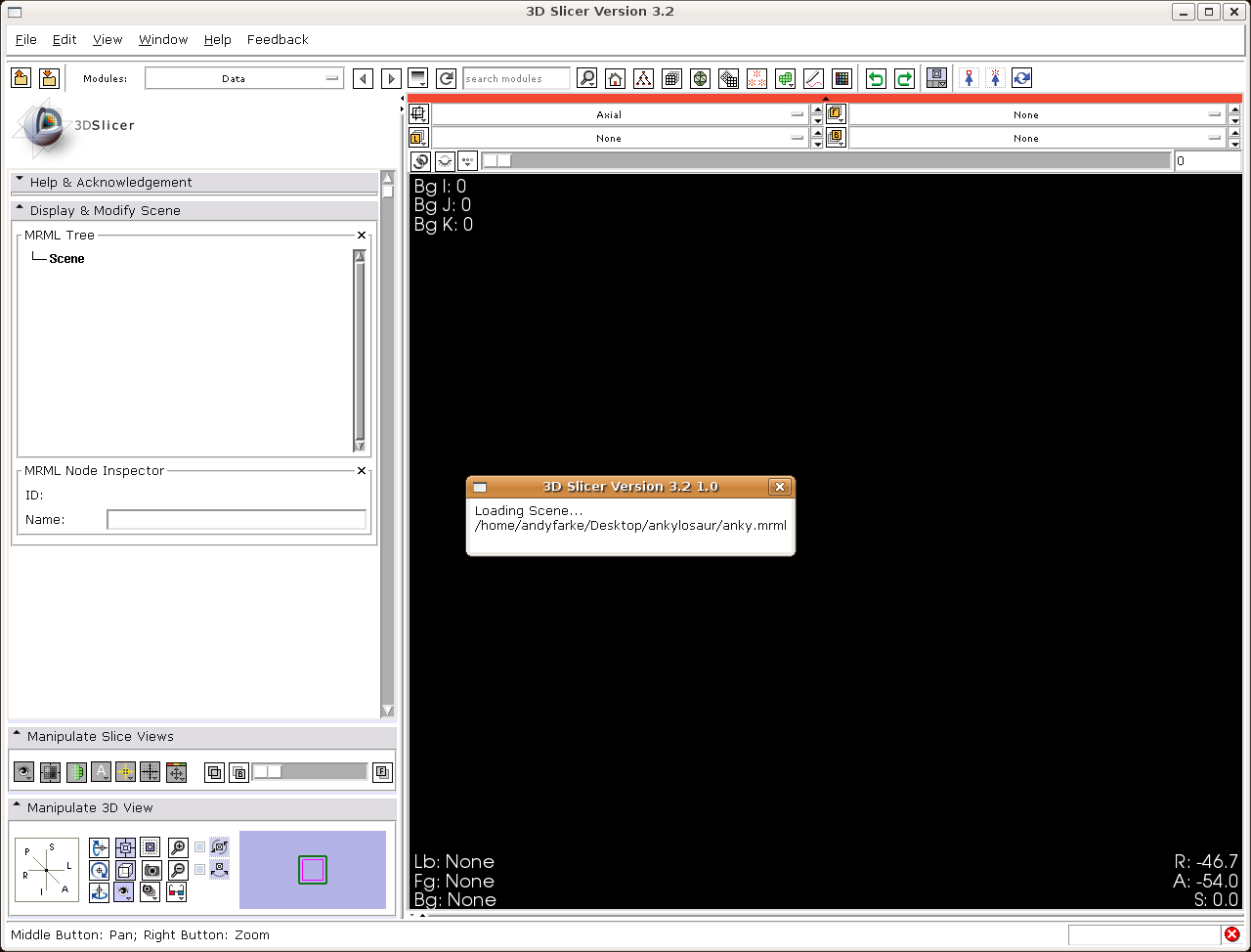
Task: Open the Models module green sphere icon
Action: [x=700, y=78]
